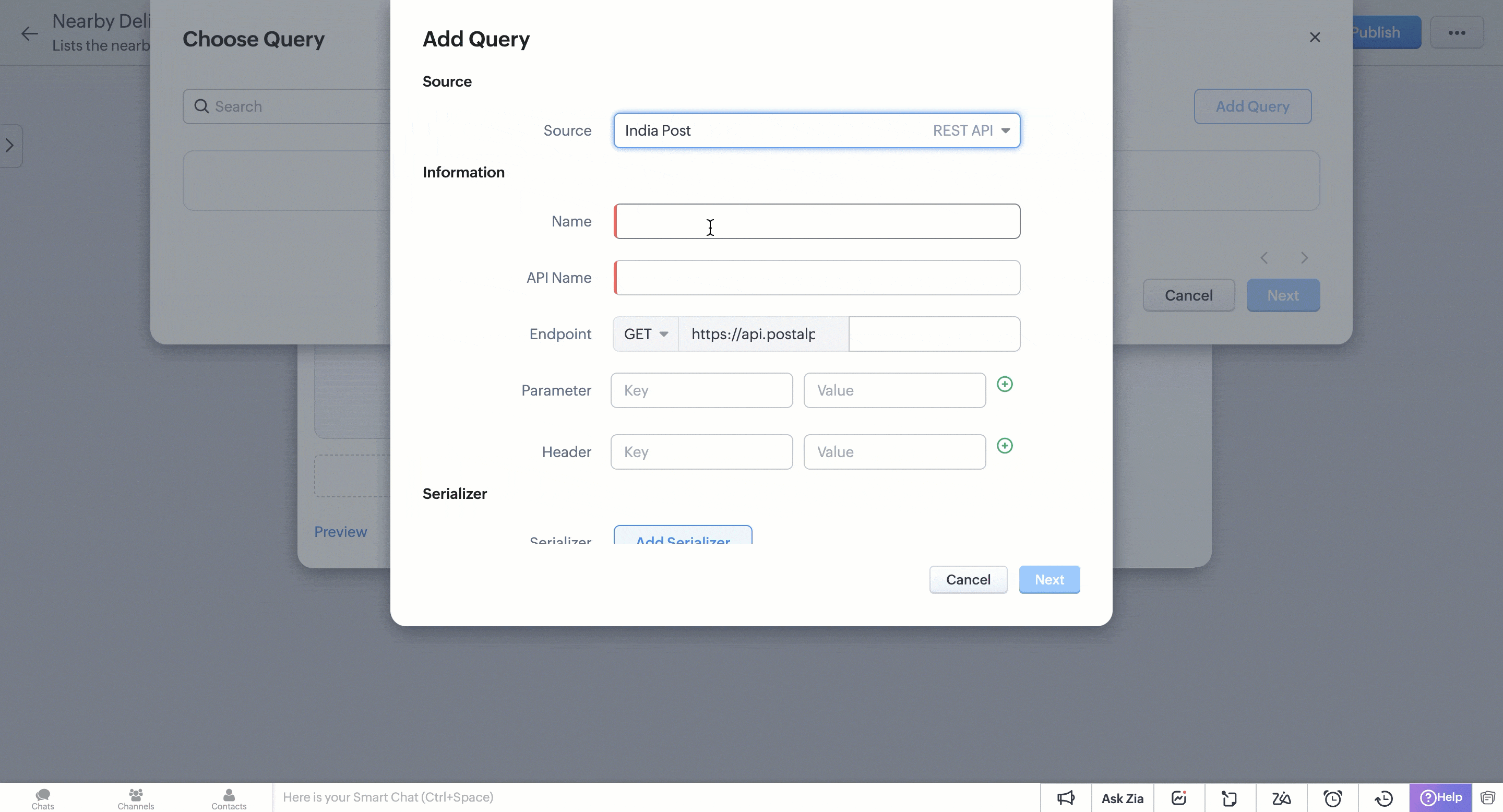Switch to the Channels tab
1503x812 pixels.
135,798
